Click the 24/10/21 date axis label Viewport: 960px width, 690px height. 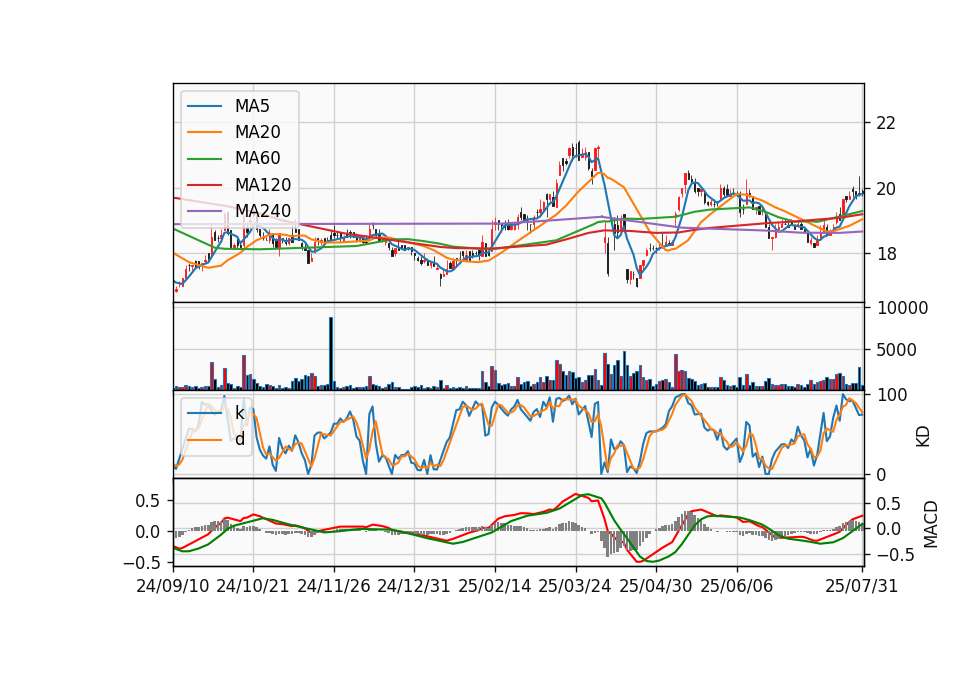pyautogui.click(x=253, y=586)
